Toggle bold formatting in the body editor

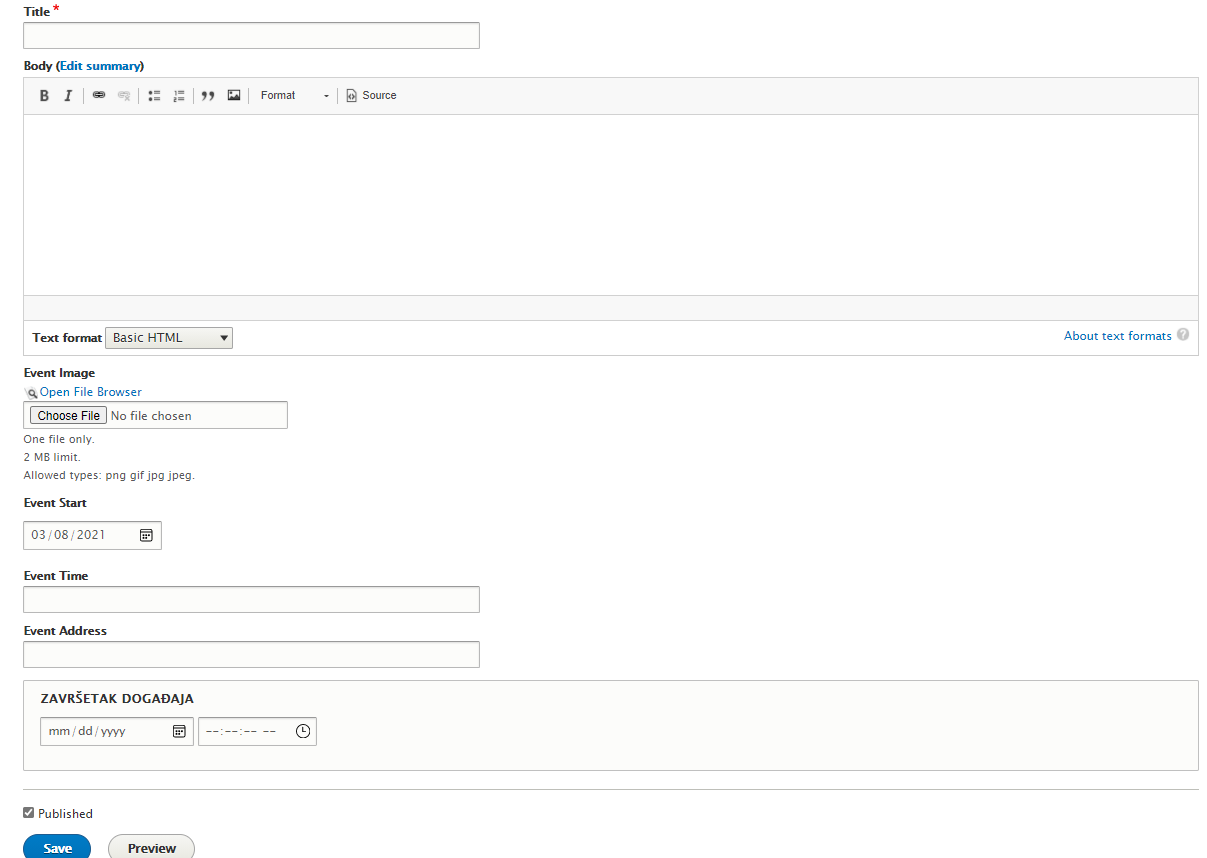[x=44, y=96]
